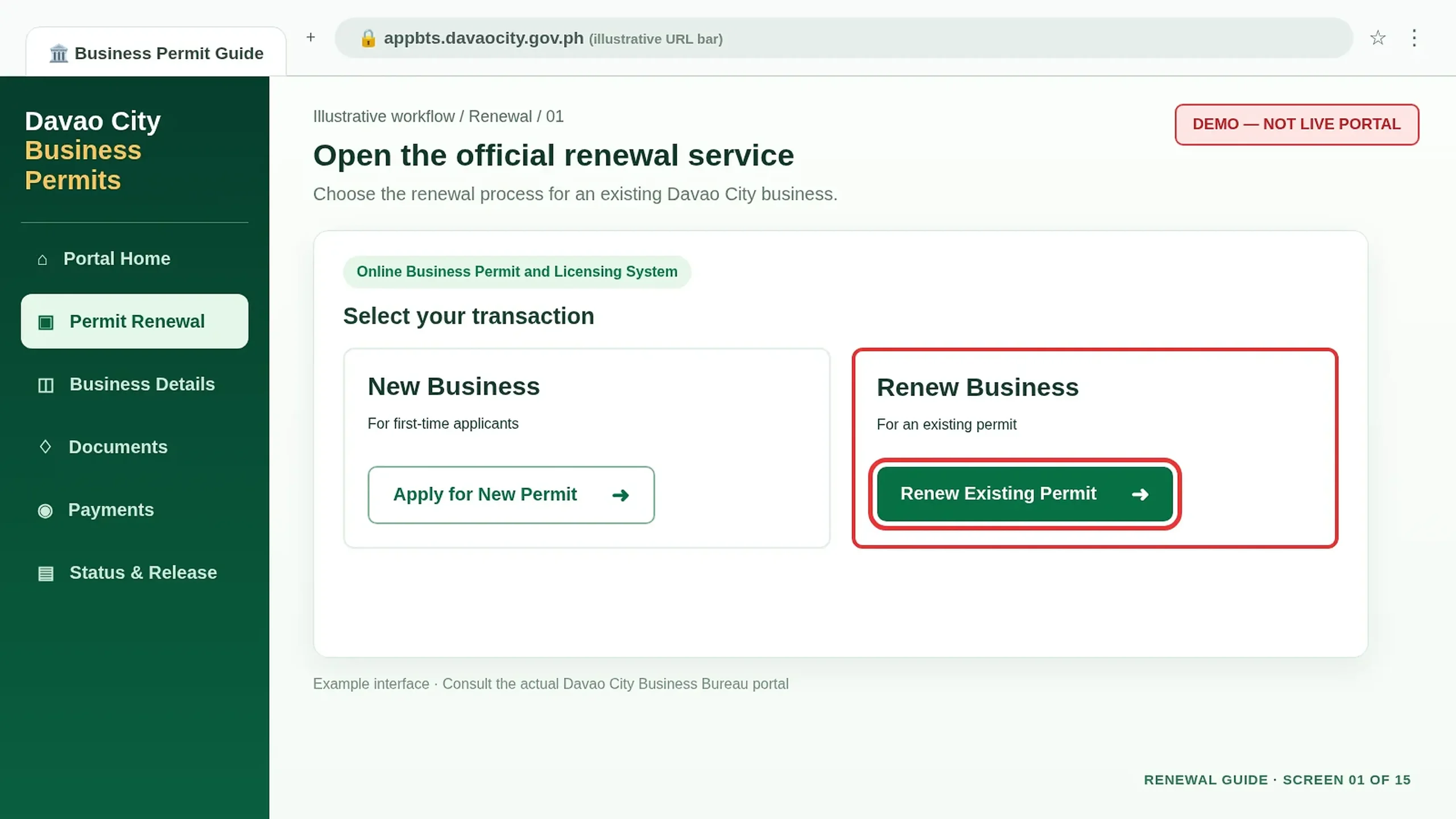Click the Payments circle icon
Screen dimensions: 1456x819
click(45, 511)
